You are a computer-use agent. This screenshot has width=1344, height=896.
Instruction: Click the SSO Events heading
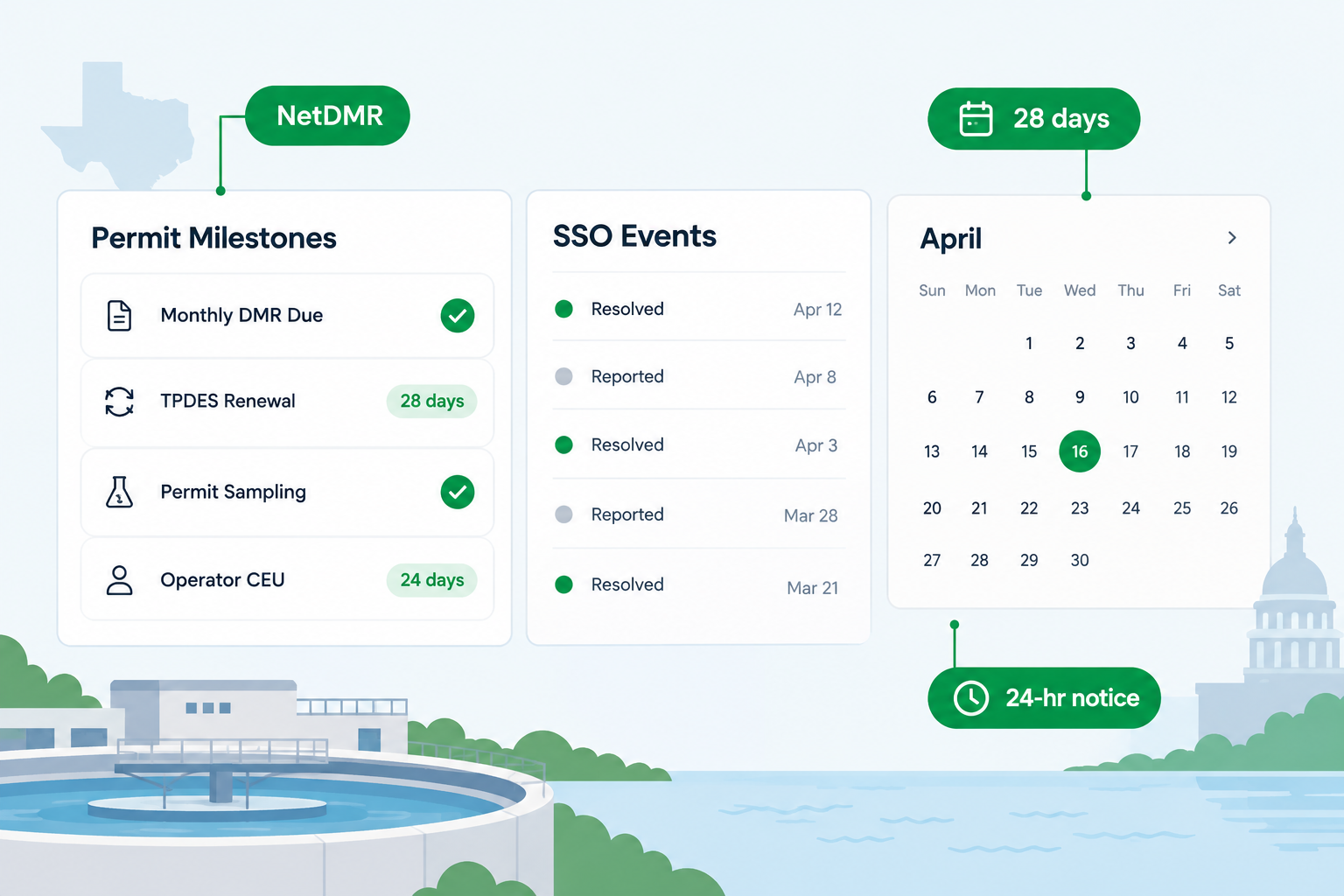pos(634,236)
